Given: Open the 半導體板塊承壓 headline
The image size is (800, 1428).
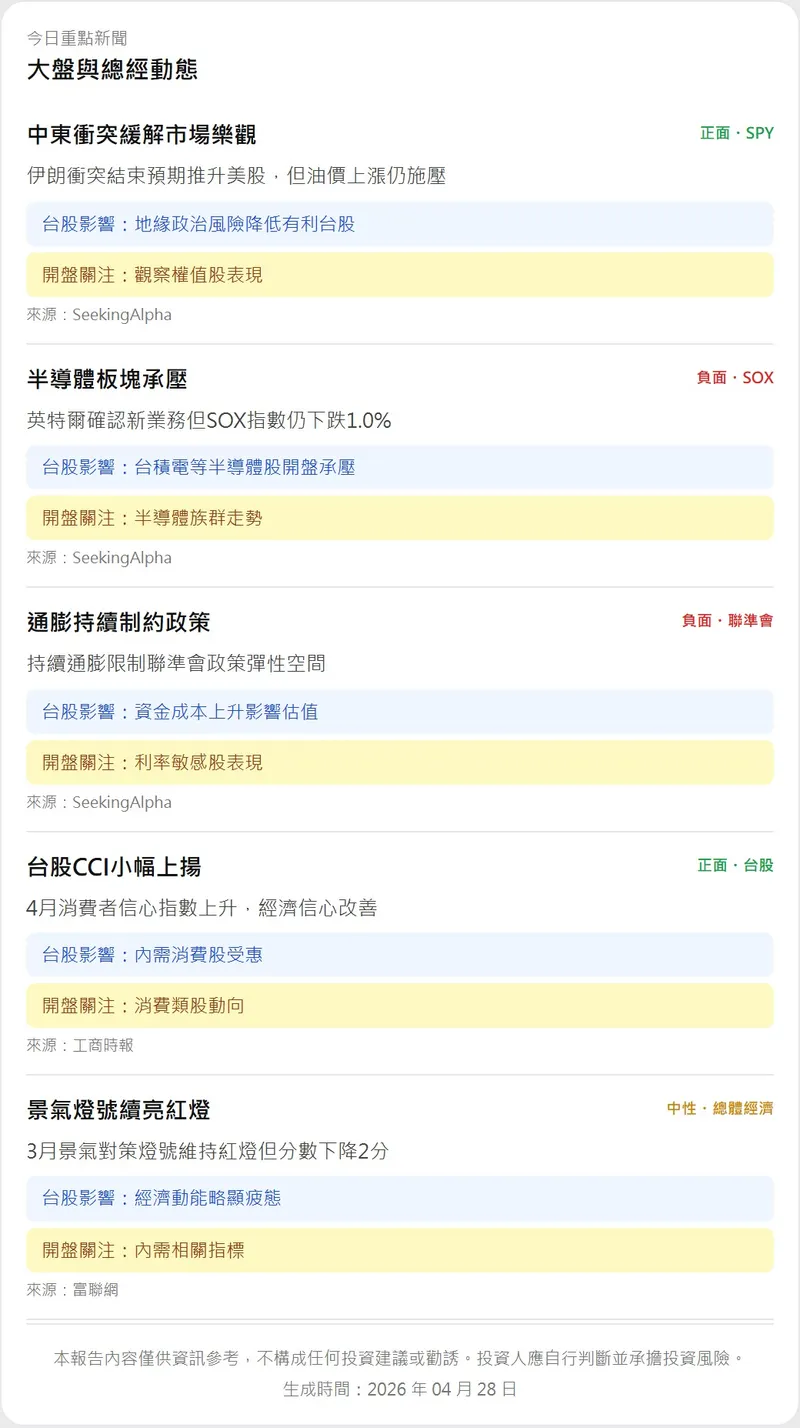Looking at the screenshot, I should click(x=107, y=379).
